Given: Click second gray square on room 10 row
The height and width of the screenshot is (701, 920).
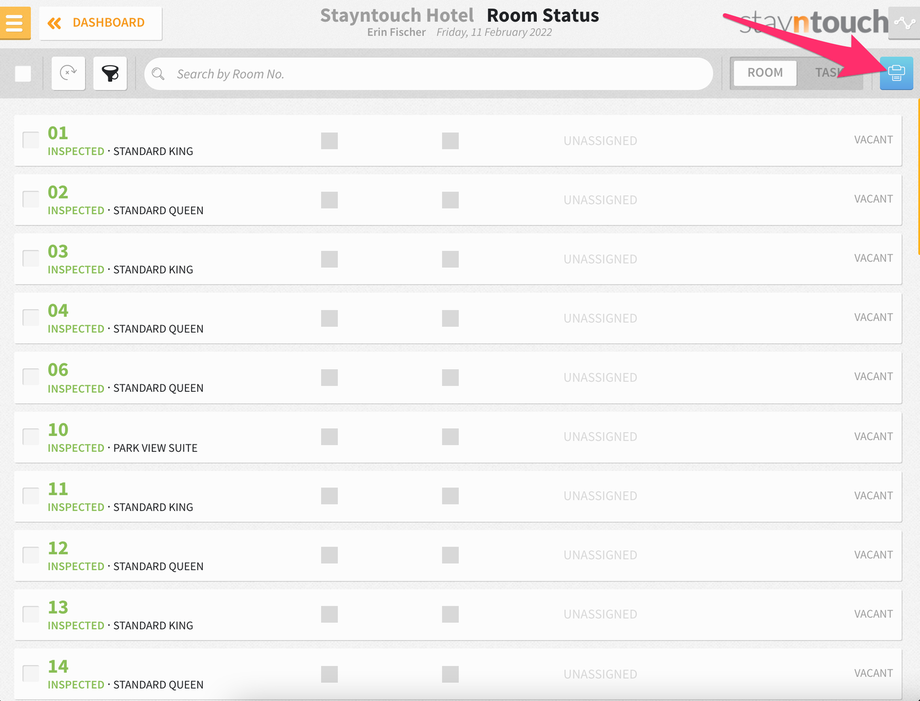Looking at the screenshot, I should coord(450,437).
